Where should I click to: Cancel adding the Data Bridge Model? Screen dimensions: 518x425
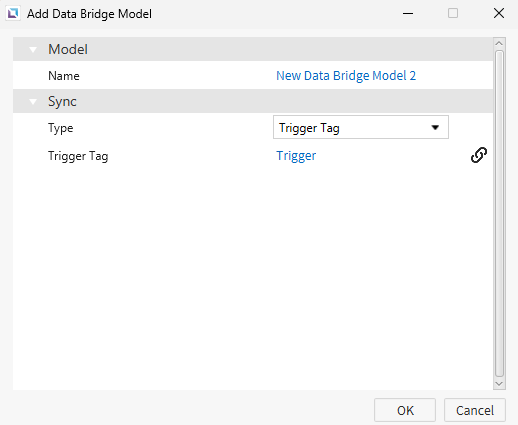[475, 410]
